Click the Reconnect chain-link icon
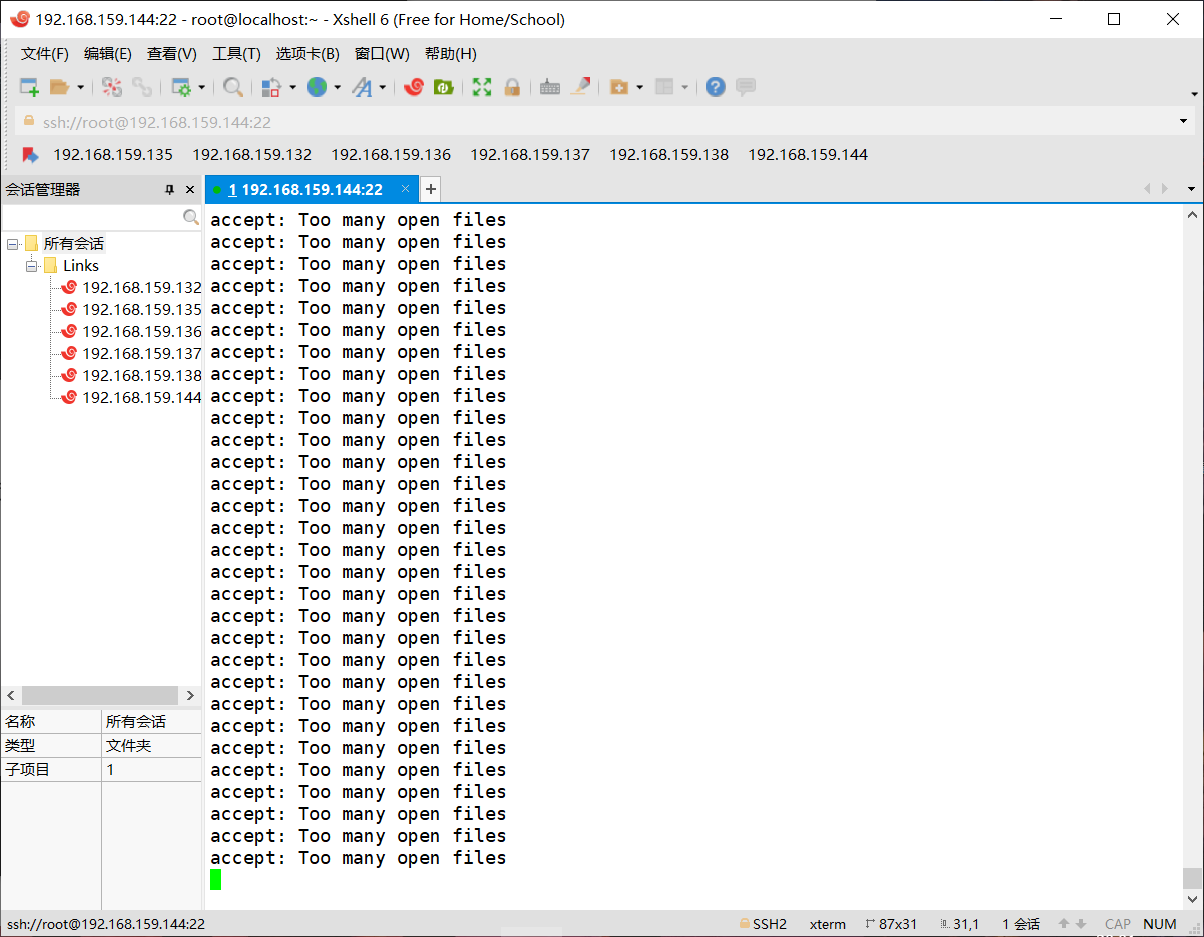The image size is (1204, 937). (142, 87)
